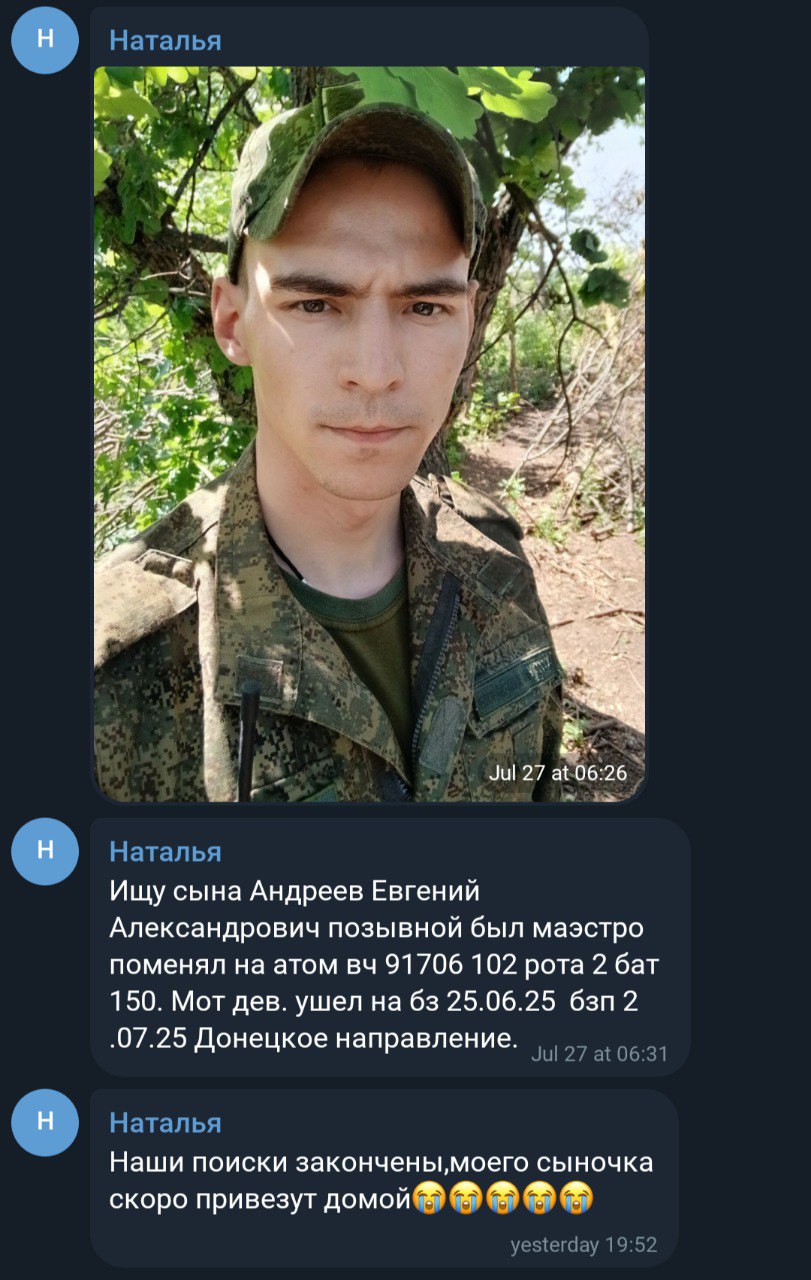Click the words 'Донецкое направление' in the message
The image size is (811, 1280).
[356, 1039]
